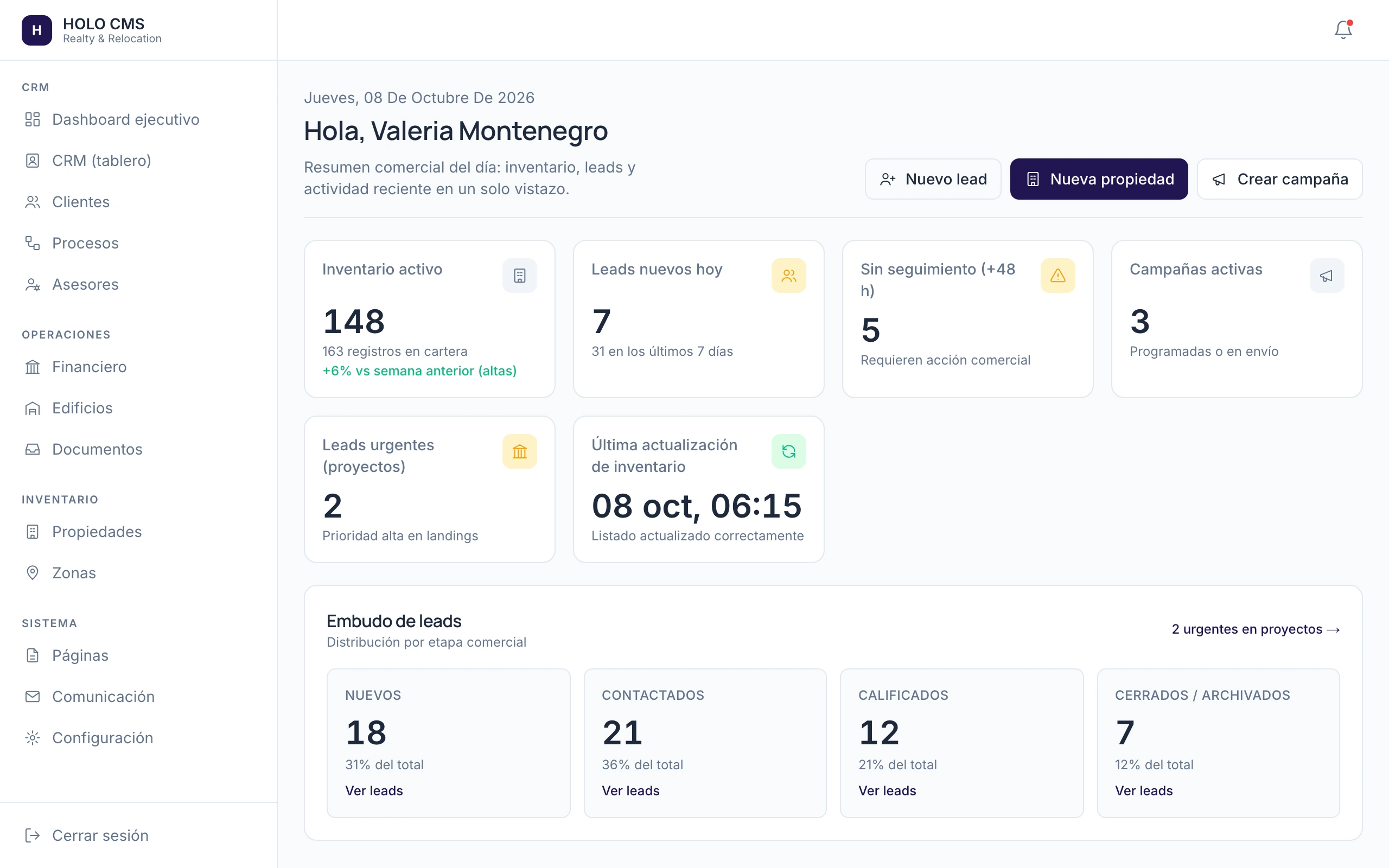This screenshot has height=868, width=1389.
Task: Click Ver leads under CALIFICADOS
Action: pos(887,790)
